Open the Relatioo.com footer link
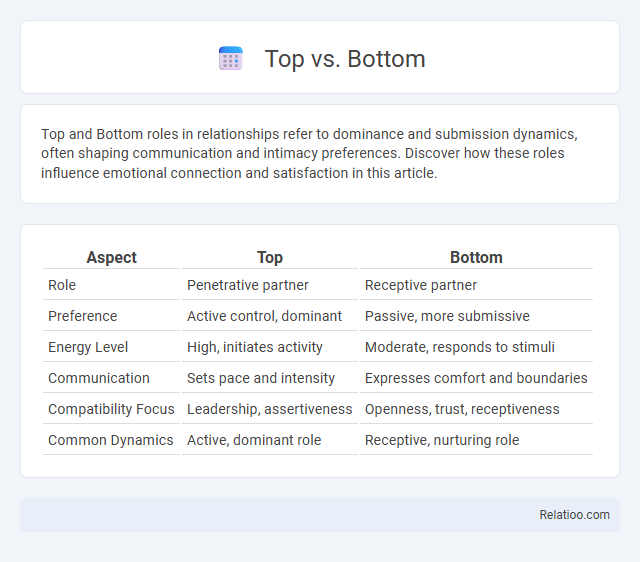Screen dimensions: 640x562 tap(574, 515)
